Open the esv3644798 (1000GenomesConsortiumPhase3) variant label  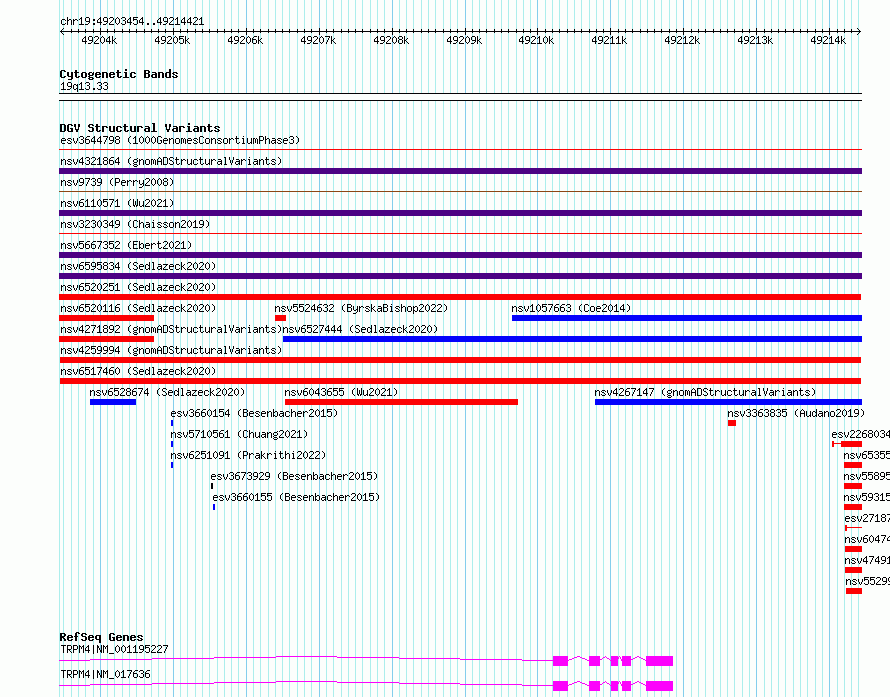(180, 140)
